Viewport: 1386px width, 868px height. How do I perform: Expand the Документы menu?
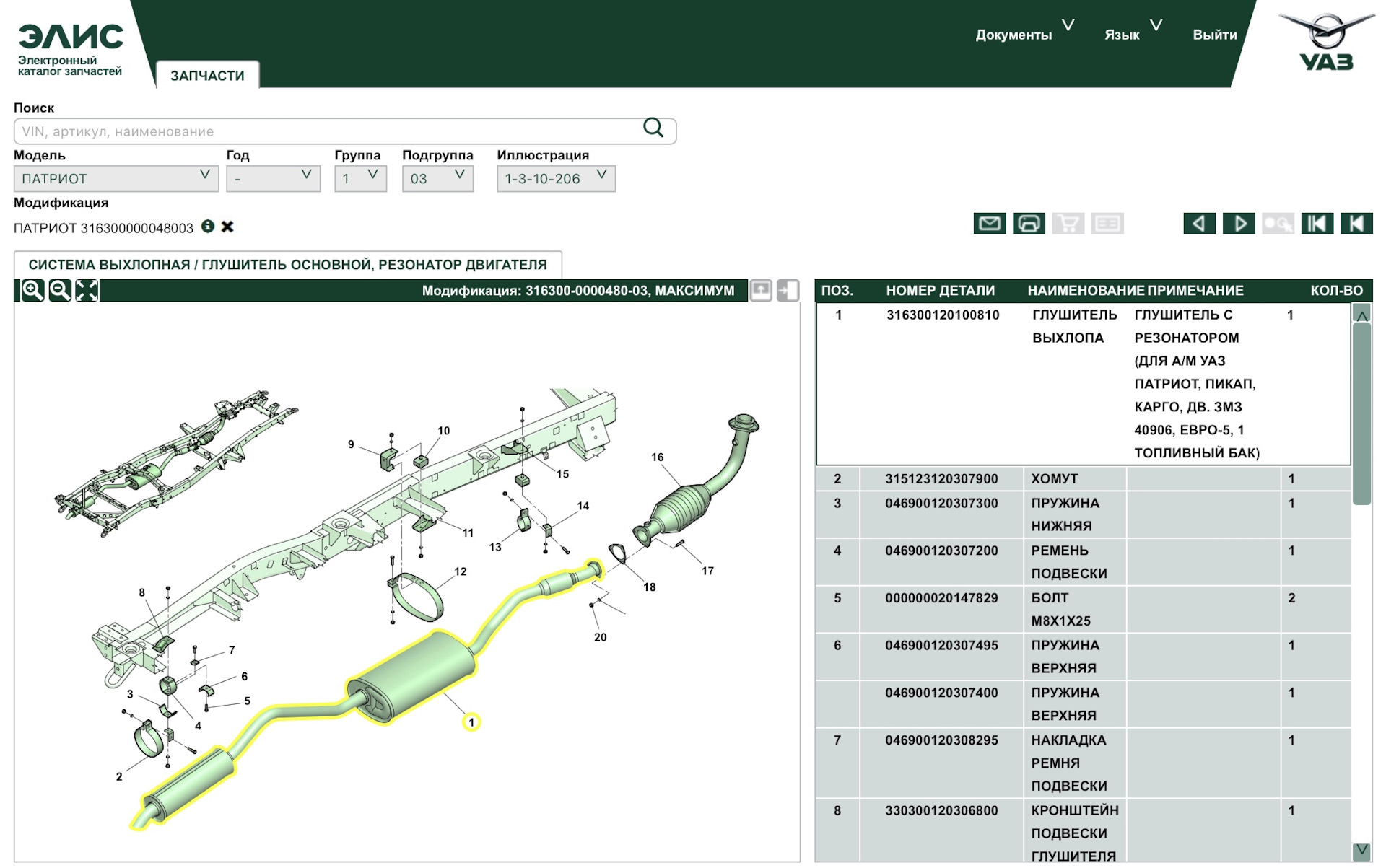point(1024,34)
